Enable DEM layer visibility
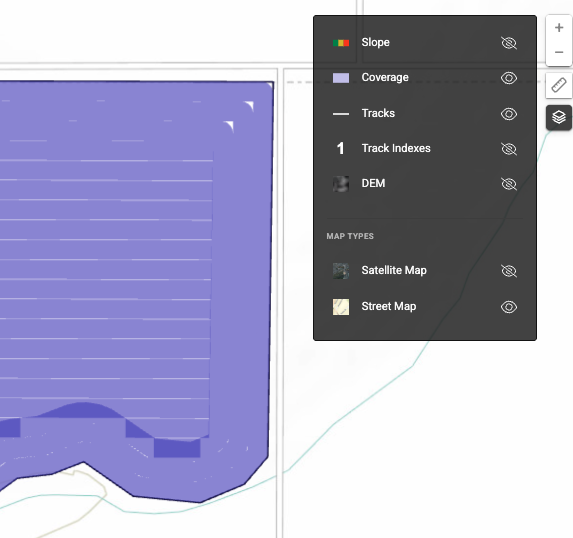The image size is (573, 538). click(x=509, y=184)
